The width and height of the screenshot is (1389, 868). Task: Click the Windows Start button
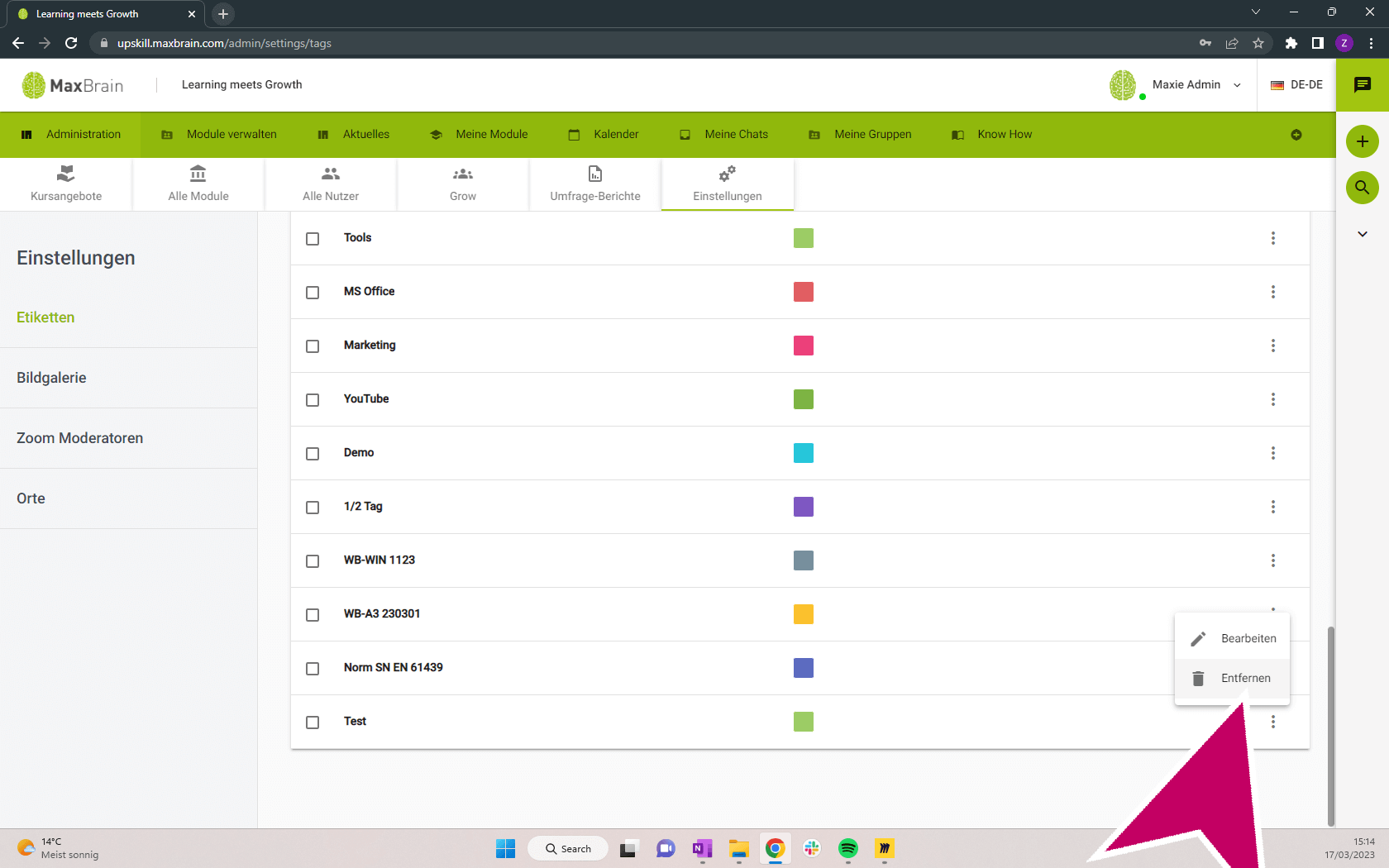pos(505,848)
